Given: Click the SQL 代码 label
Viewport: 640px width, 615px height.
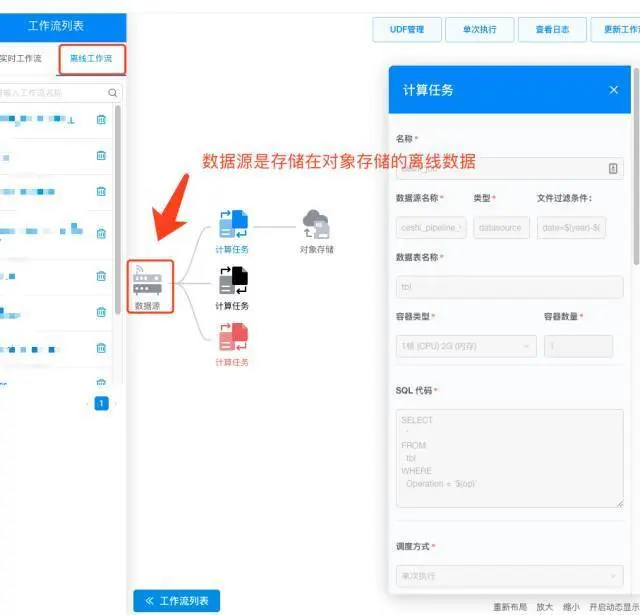Looking at the screenshot, I should tap(414, 391).
